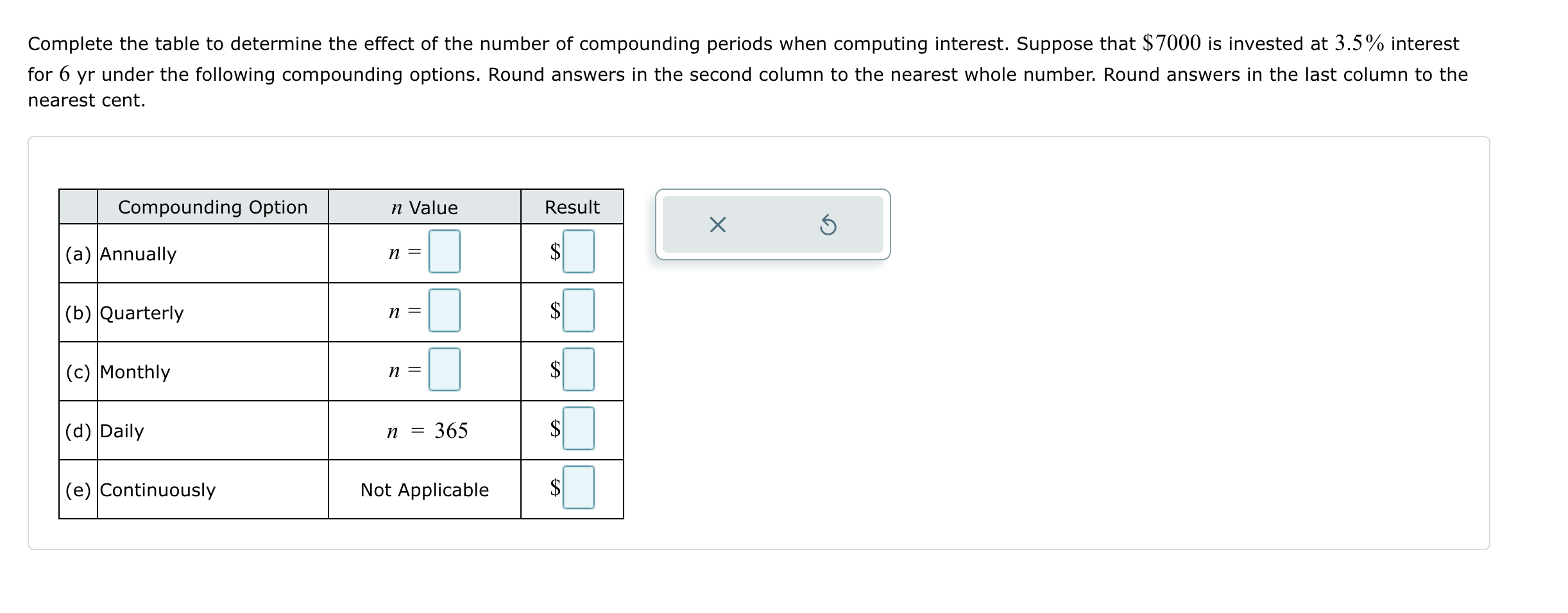Viewport: 1568px width, 613px height.
Task: Click the Result column header
Action: click(571, 206)
